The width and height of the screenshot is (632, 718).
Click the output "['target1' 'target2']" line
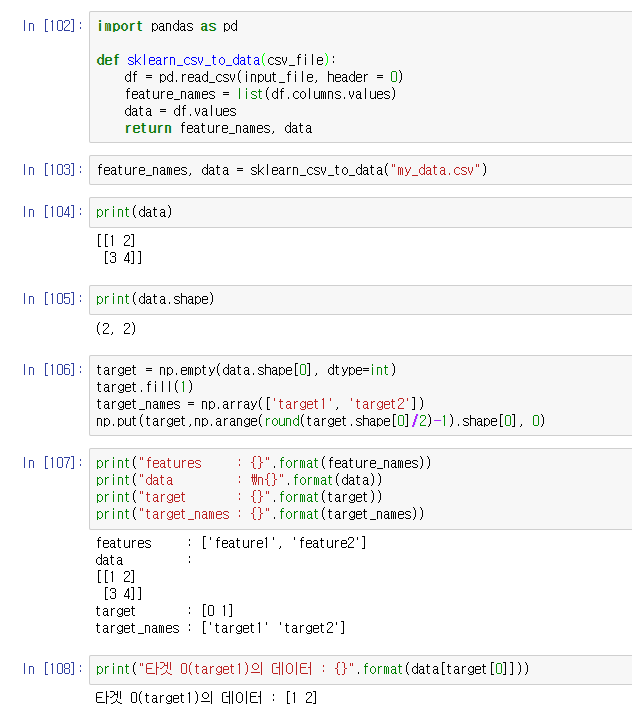click(x=273, y=628)
